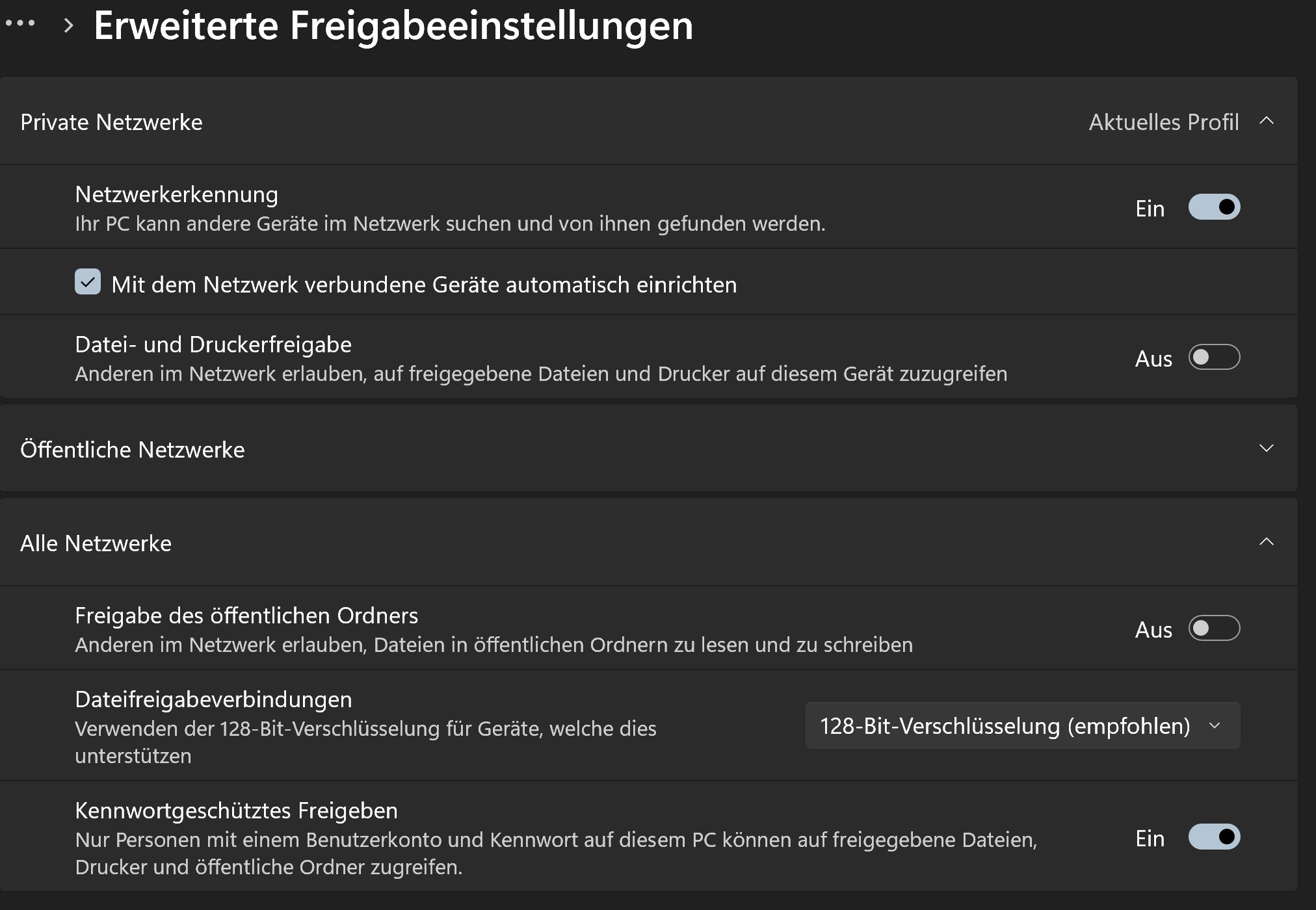
Task: Click the Netzwerkerkennung setting label
Action: pos(176,193)
